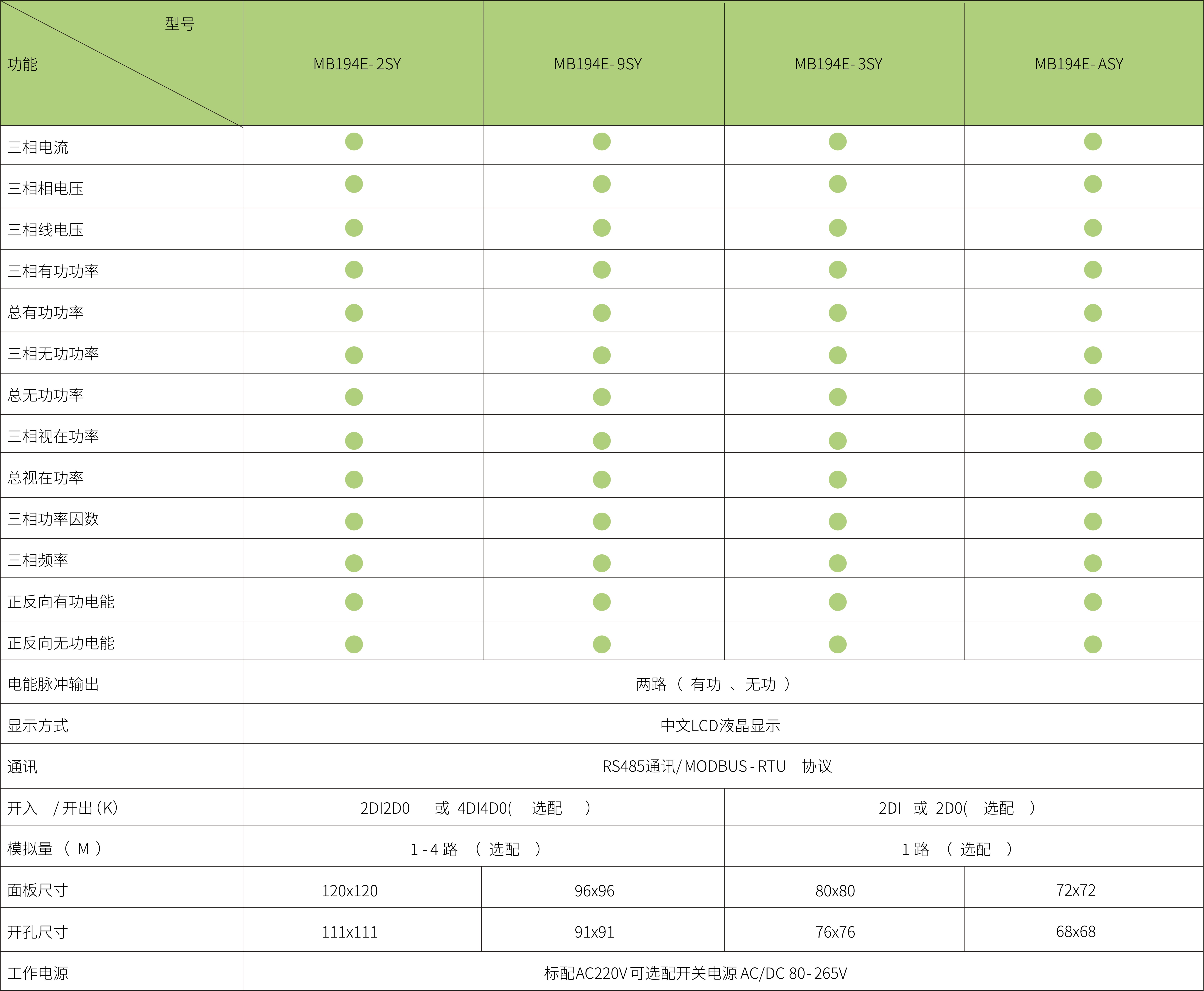Click the 正反向无功电能 dot under MB194E-3SY
The height and width of the screenshot is (991, 1204).
tap(837, 644)
